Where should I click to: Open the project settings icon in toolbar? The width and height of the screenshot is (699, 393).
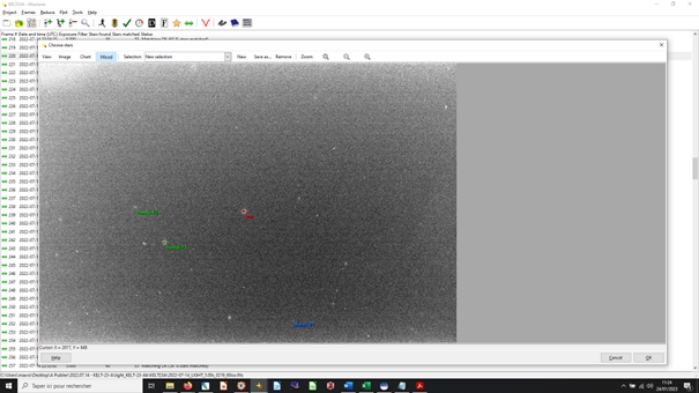pos(32,23)
